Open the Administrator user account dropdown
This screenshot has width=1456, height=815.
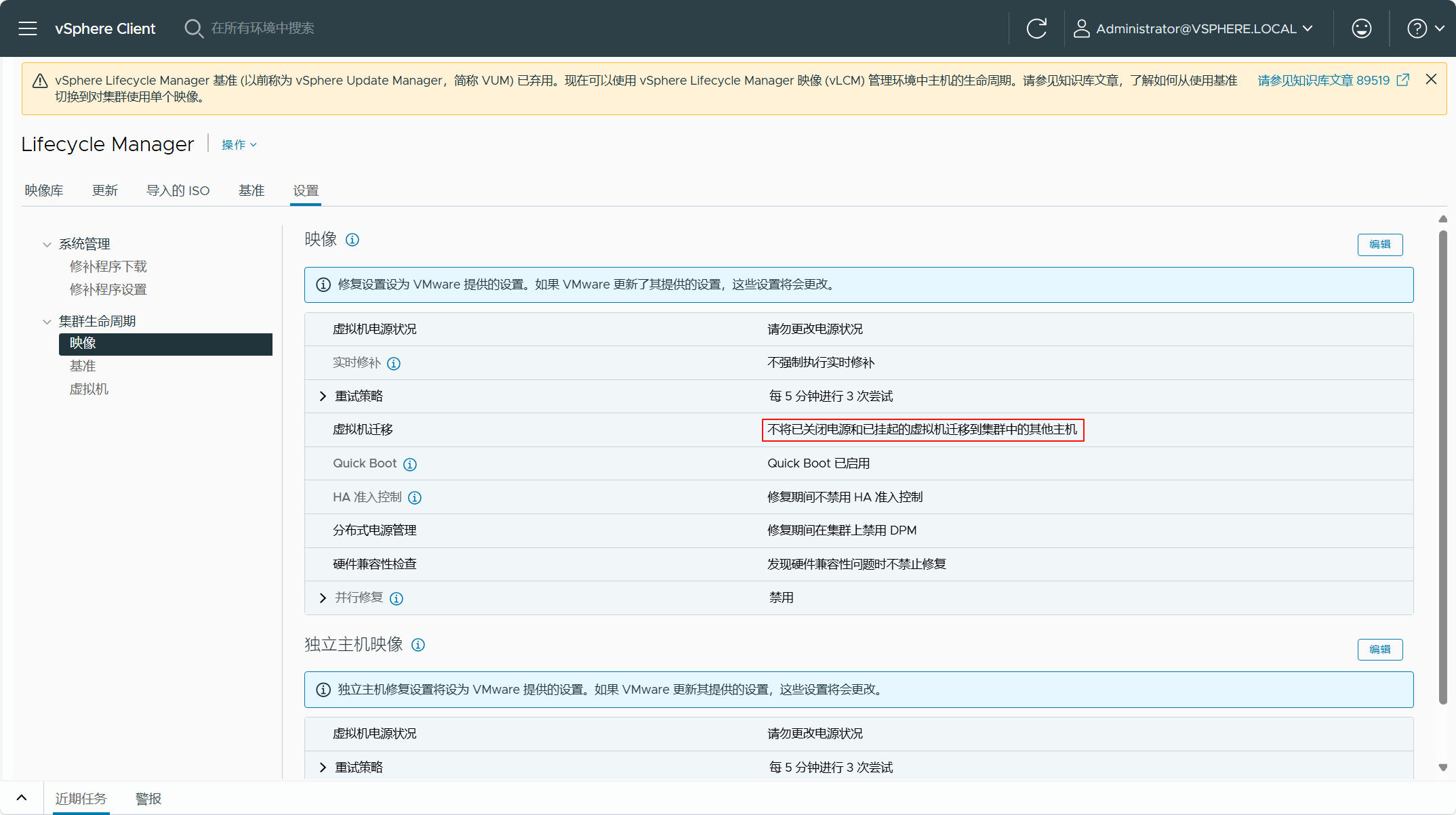pos(1194,28)
